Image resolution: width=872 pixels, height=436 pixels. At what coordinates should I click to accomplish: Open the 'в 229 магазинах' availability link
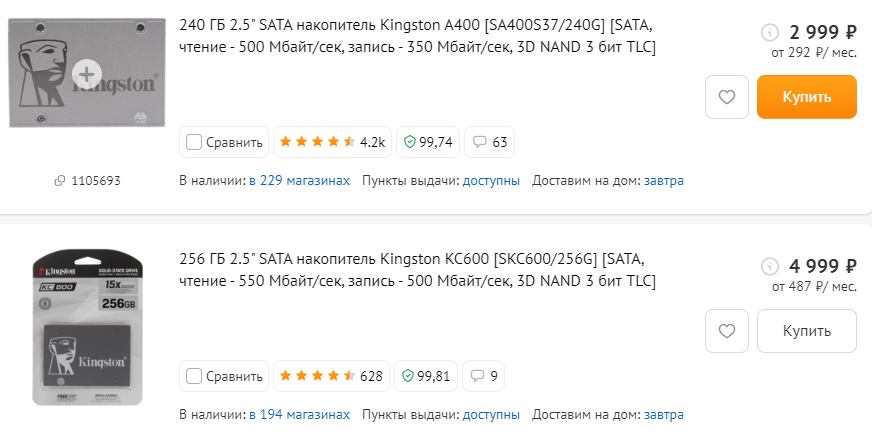300,181
